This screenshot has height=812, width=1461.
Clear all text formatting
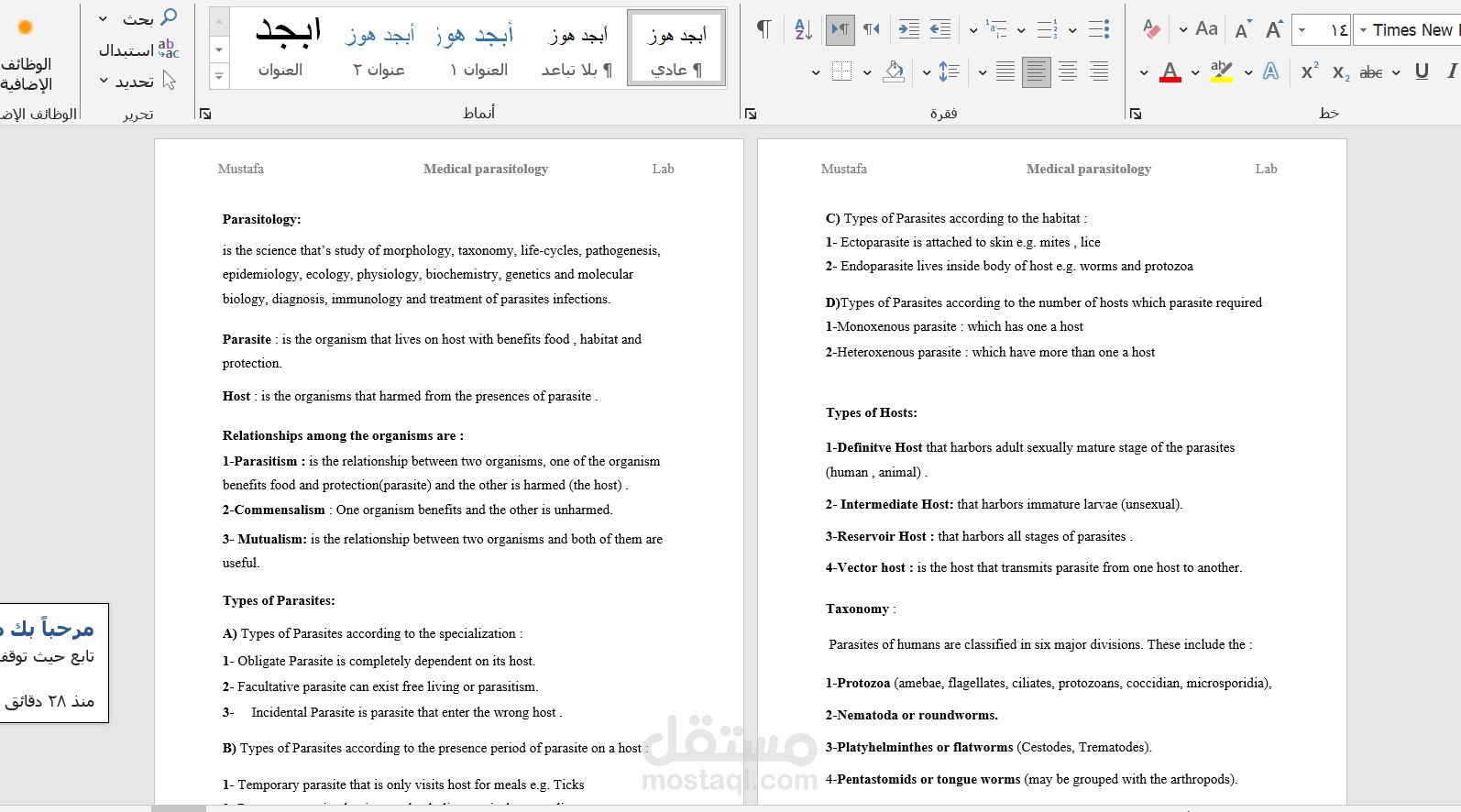pos(1151,29)
